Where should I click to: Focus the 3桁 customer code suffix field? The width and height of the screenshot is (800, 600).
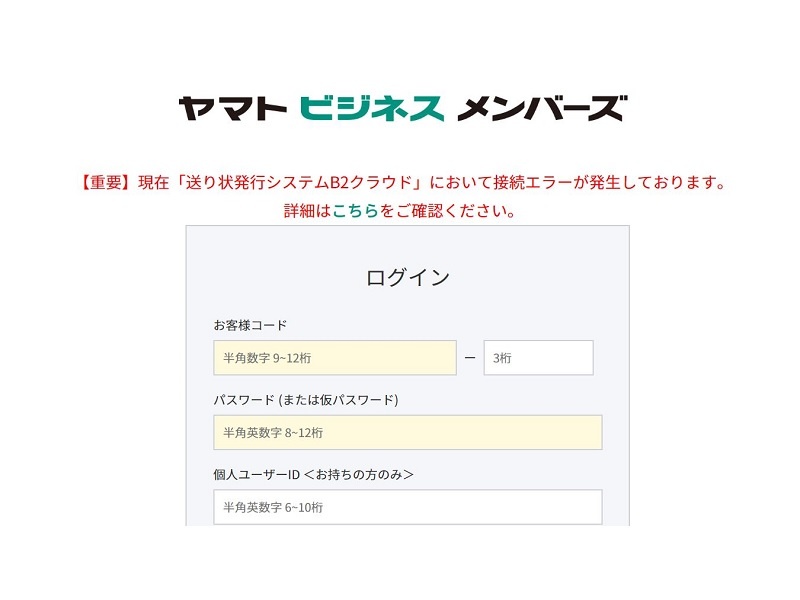point(538,358)
